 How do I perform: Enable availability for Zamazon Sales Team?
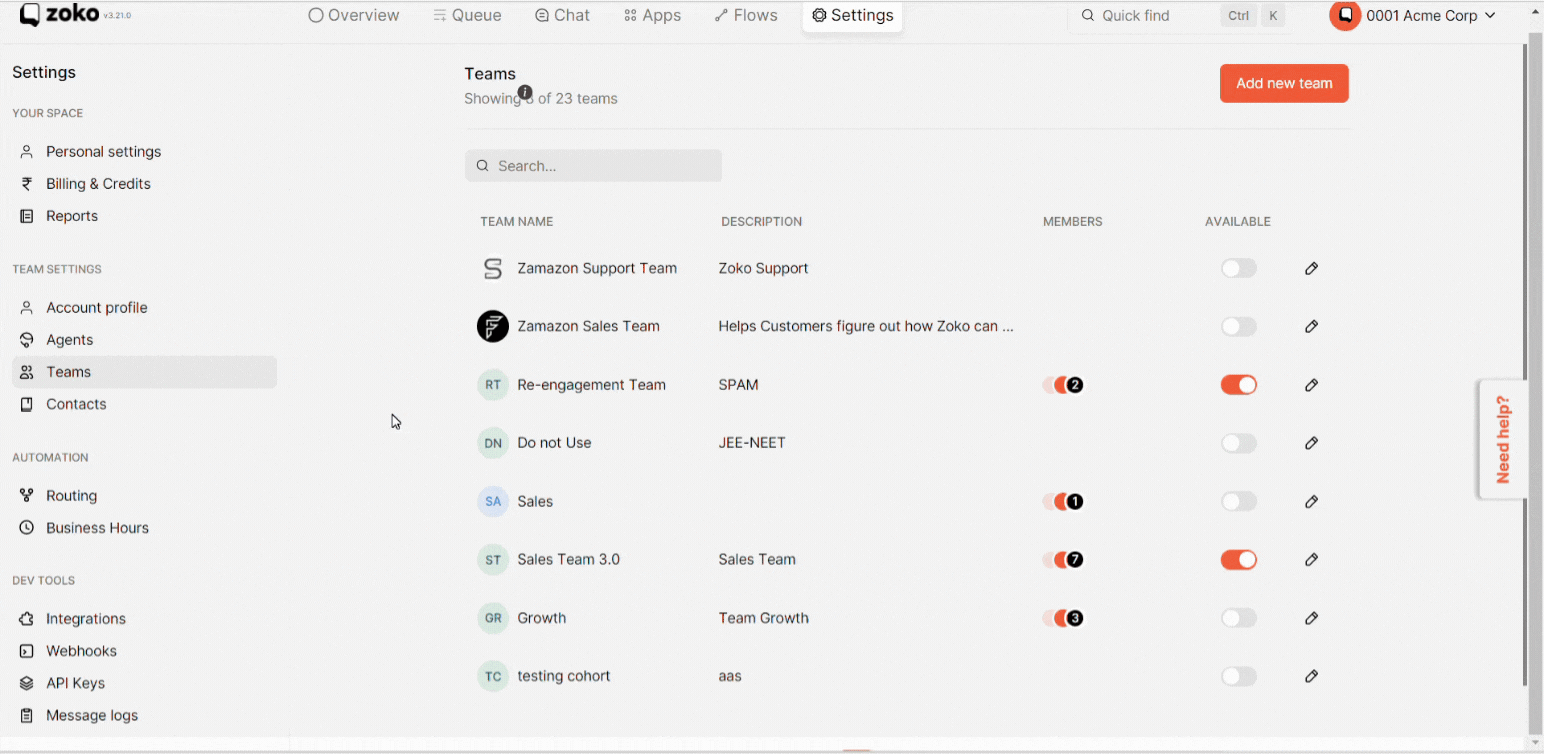(x=1238, y=326)
